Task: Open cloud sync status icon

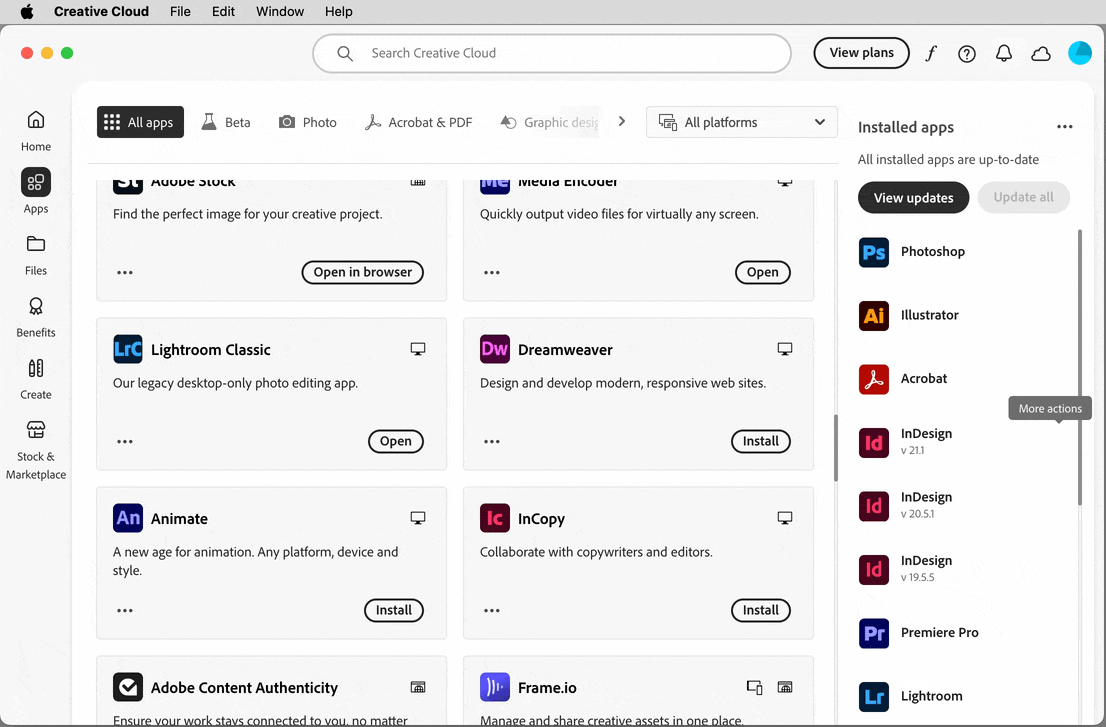Action: [1041, 54]
